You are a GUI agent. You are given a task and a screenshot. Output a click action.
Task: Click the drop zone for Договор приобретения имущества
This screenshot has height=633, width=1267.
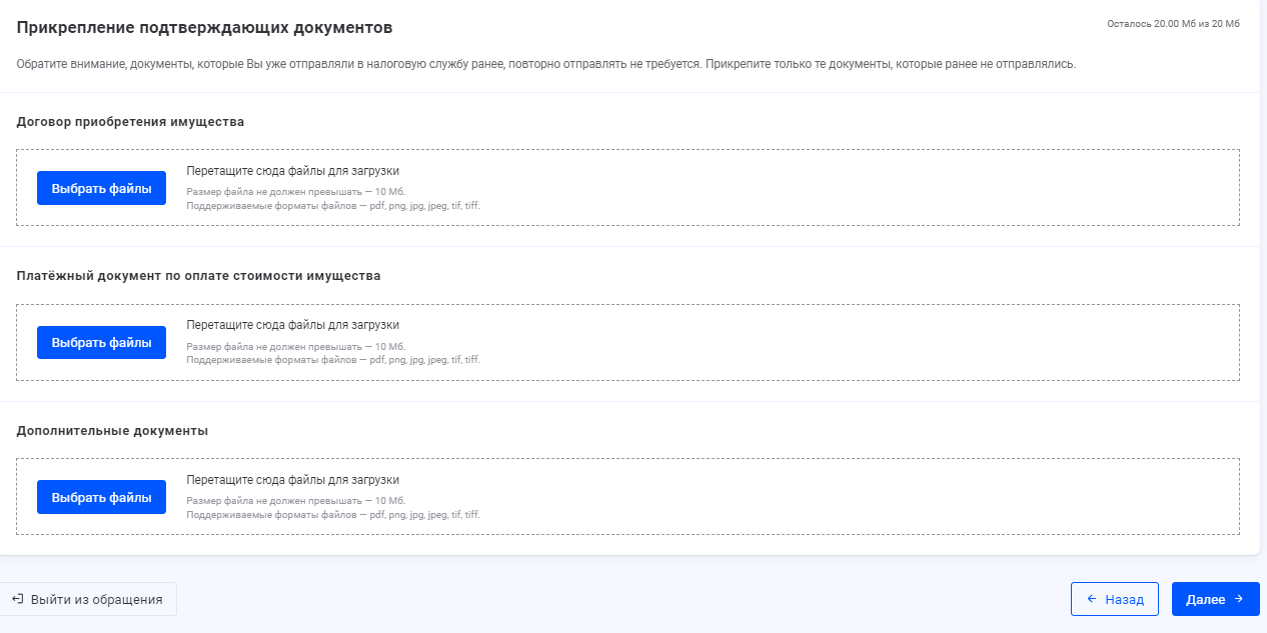(800, 188)
